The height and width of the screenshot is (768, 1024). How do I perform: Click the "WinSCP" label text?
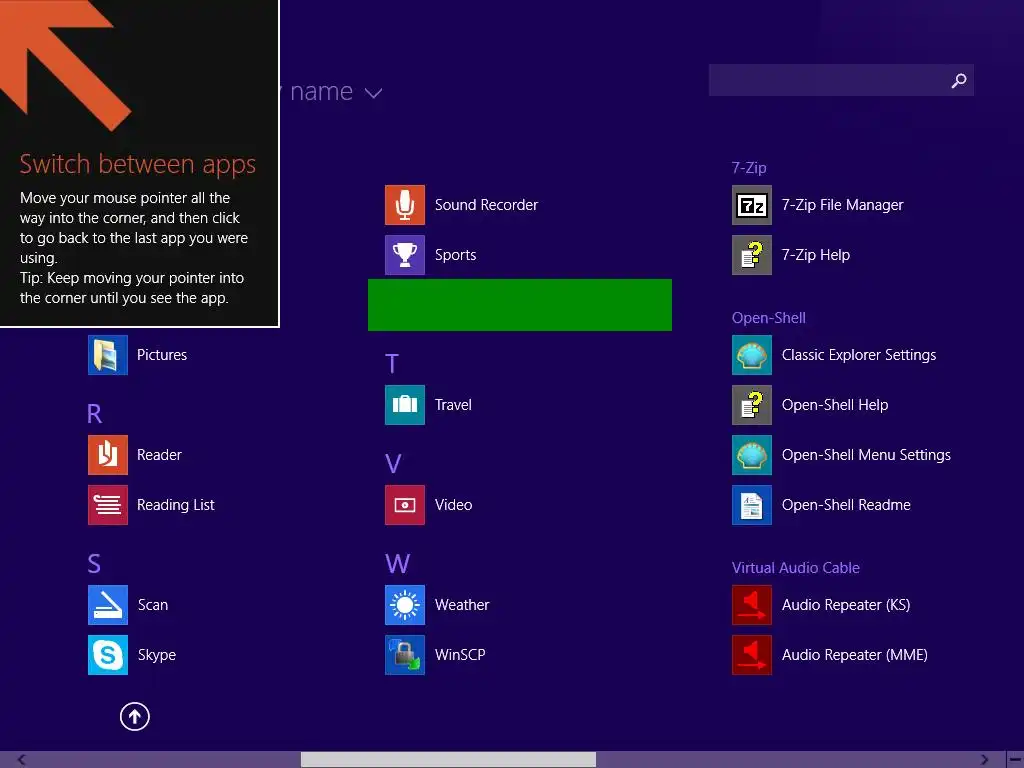[460, 655]
